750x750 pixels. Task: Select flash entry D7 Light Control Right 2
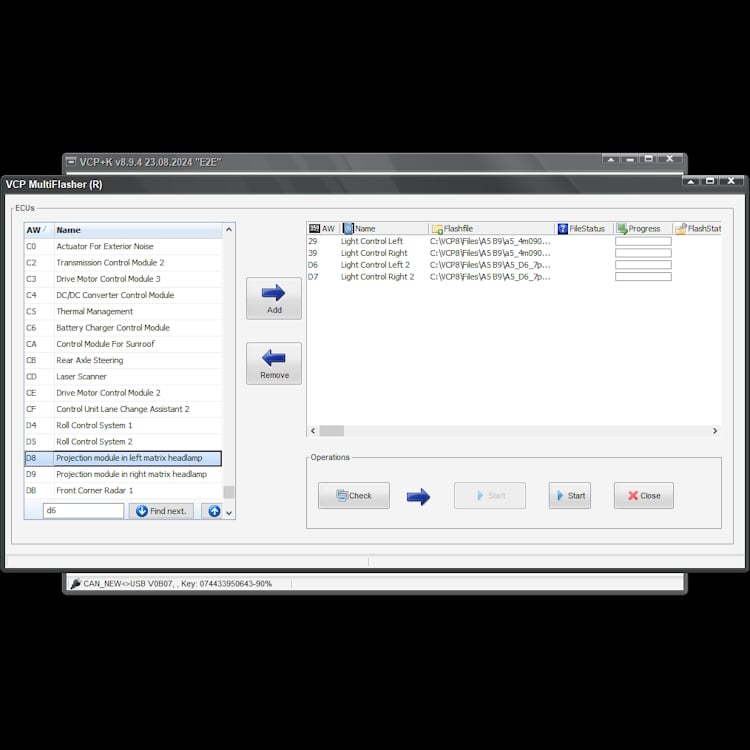pos(514,276)
